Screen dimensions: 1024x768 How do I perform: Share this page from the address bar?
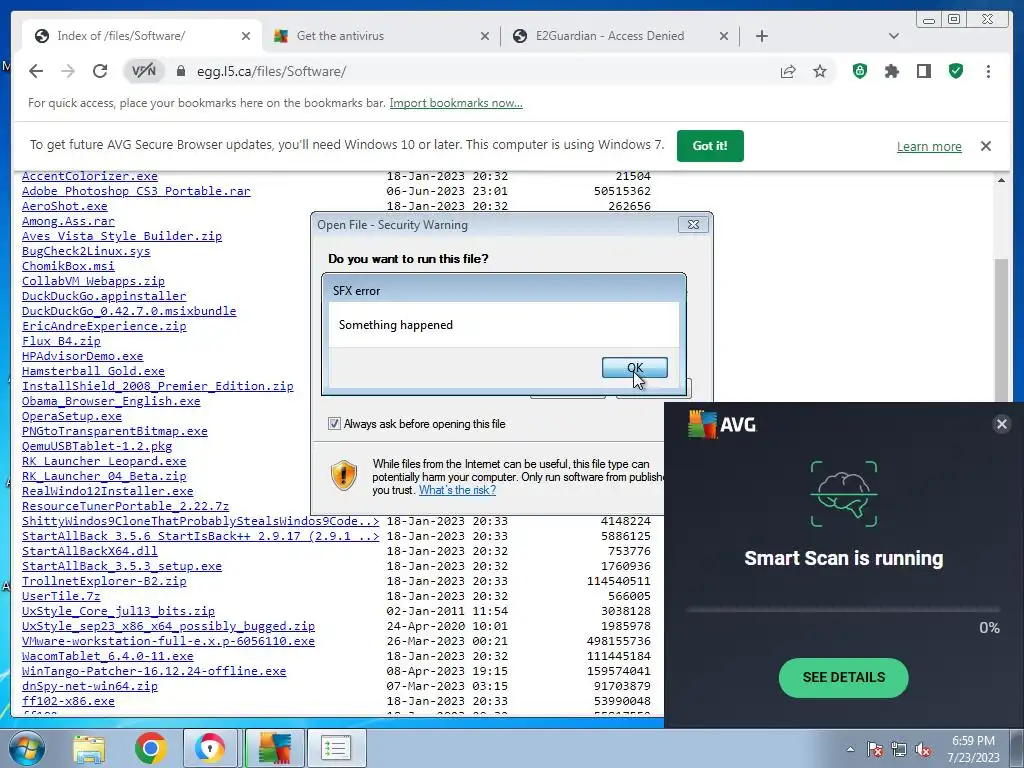[788, 71]
